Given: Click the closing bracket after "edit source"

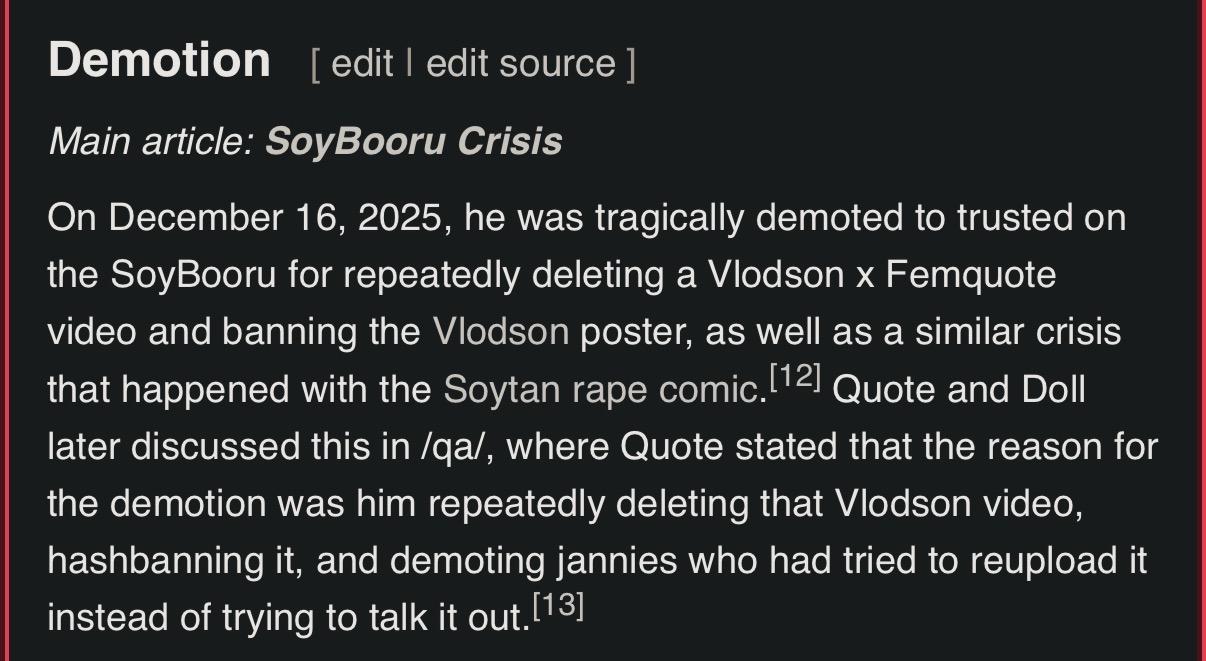Looking at the screenshot, I should 630,64.
